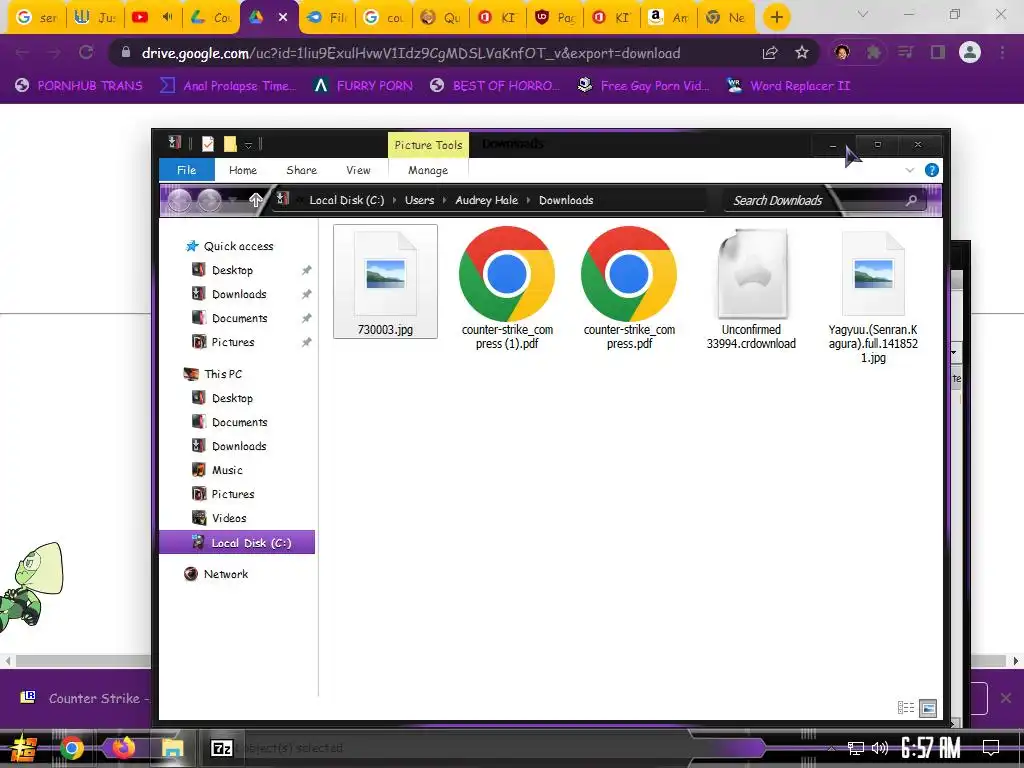Open counter-strike_compress (1).pdf file
This screenshot has height=768, width=1024.
coord(507,288)
